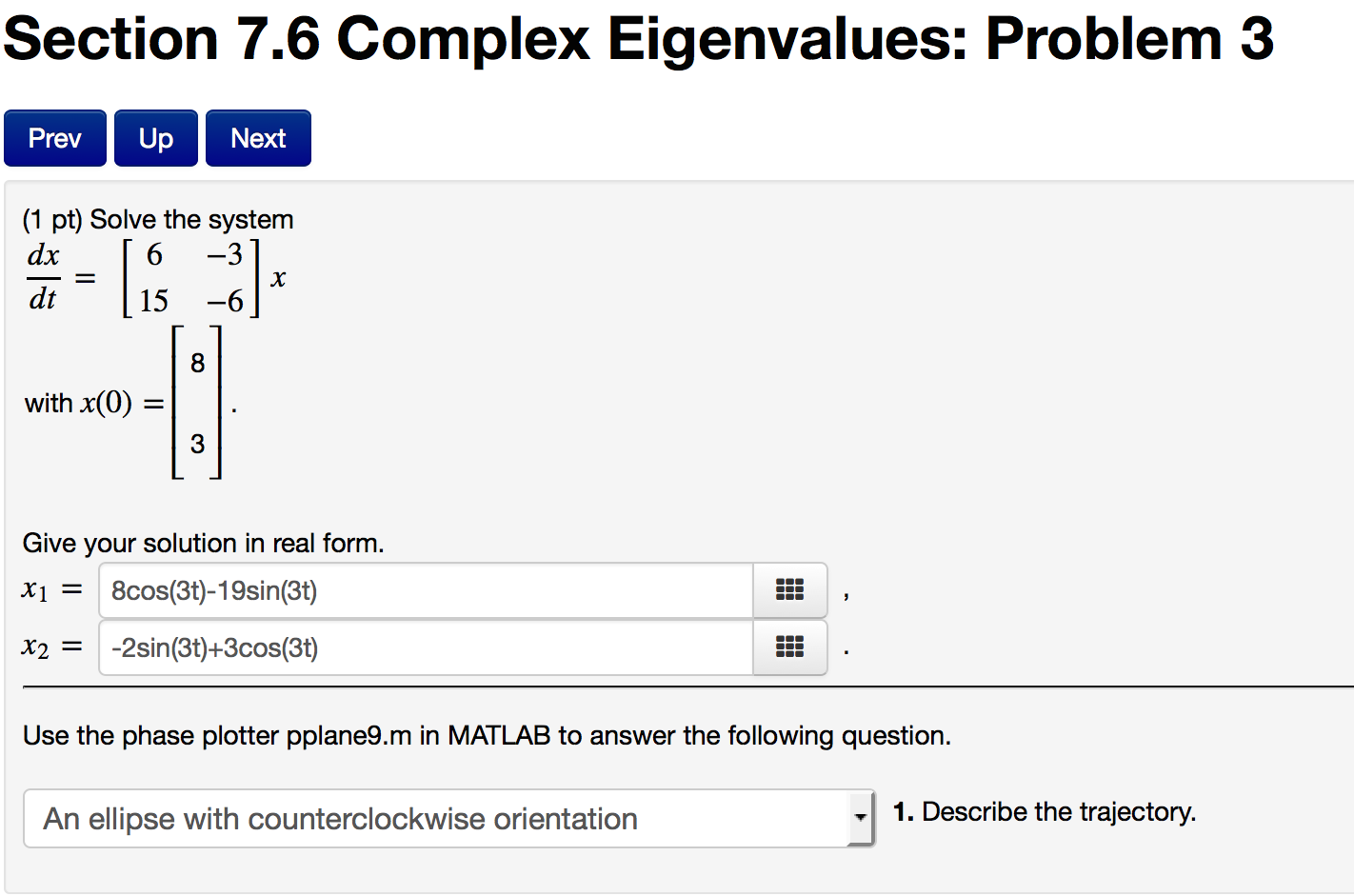Open the equation editor for x1

pos(789,590)
